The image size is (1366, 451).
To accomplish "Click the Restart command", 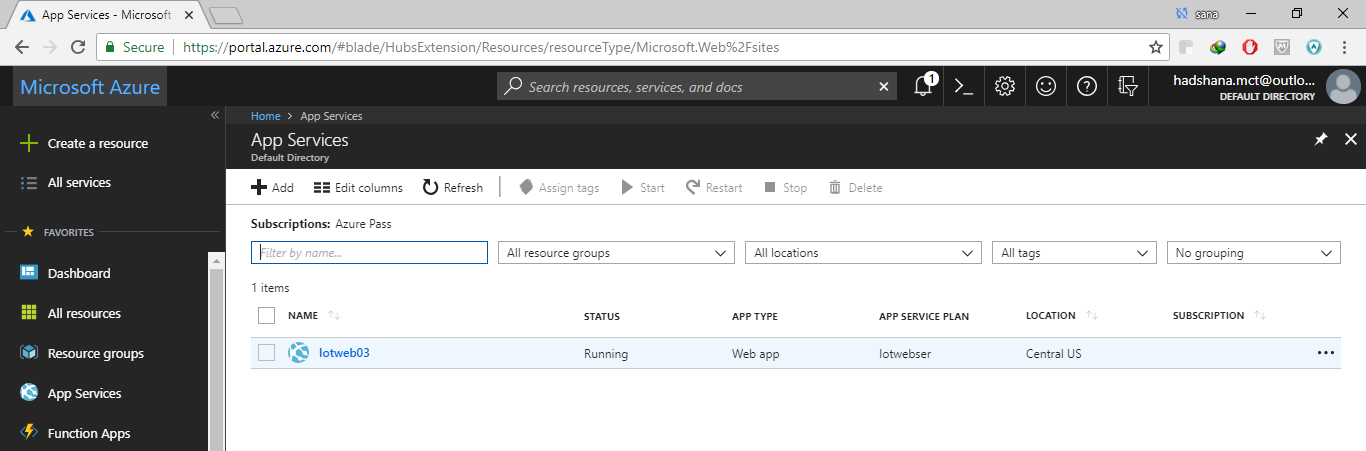I will pyautogui.click(x=714, y=187).
